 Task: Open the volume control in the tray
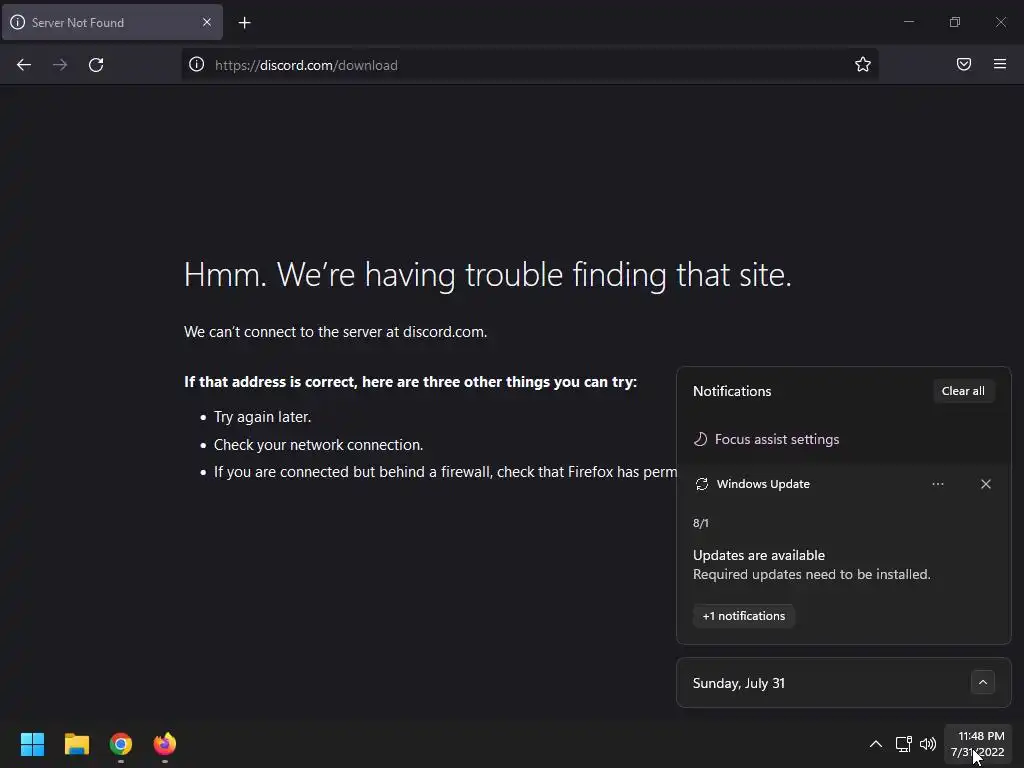(x=928, y=744)
